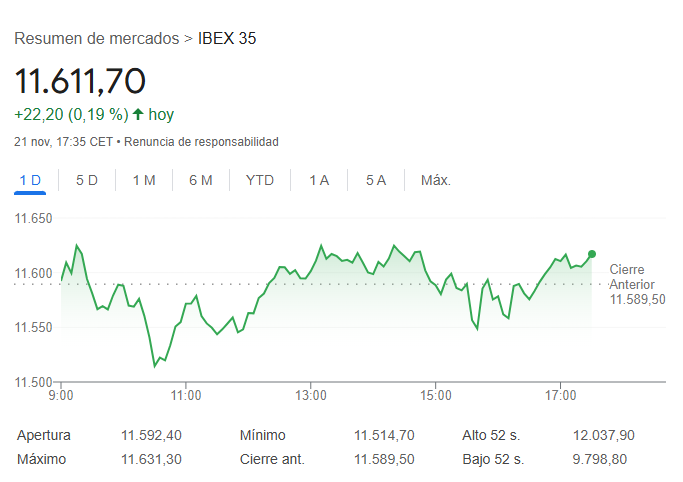Click the green endpoint dot on the chart
The width and height of the screenshot is (683, 482).
point(592,254)
